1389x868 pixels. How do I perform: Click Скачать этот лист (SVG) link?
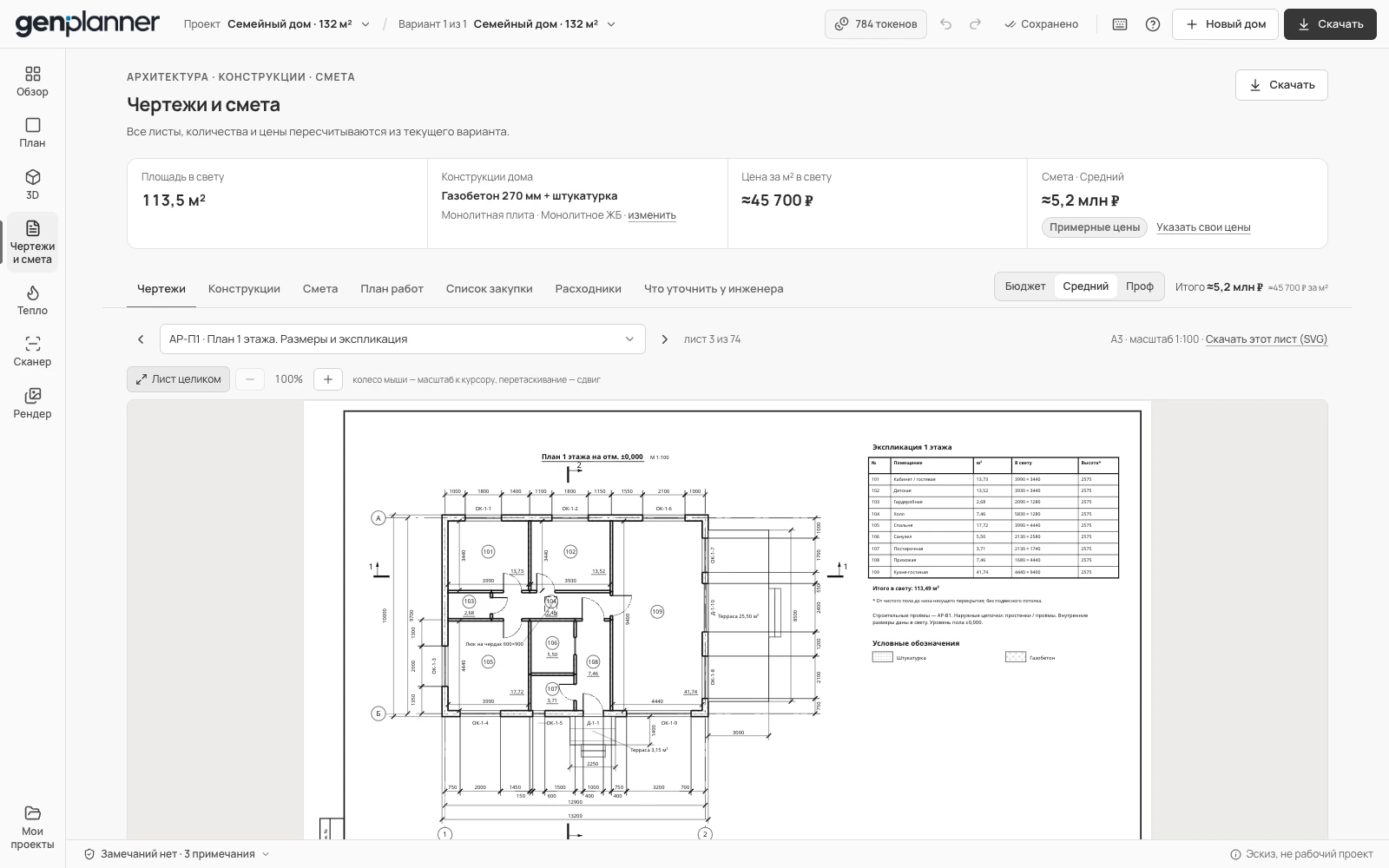pos(1267,339)
